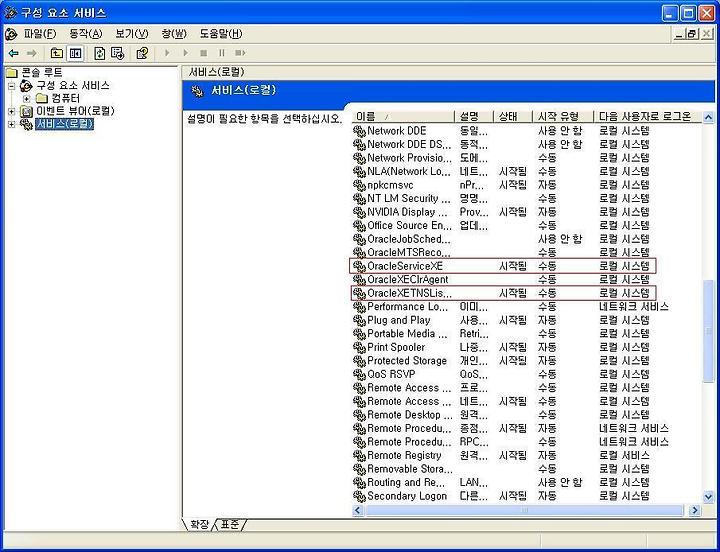Image resolution: width=720 pixels, height=552 pixels.
Task: Click the vertical scrollbar up arrow
Action: (709, 117)
